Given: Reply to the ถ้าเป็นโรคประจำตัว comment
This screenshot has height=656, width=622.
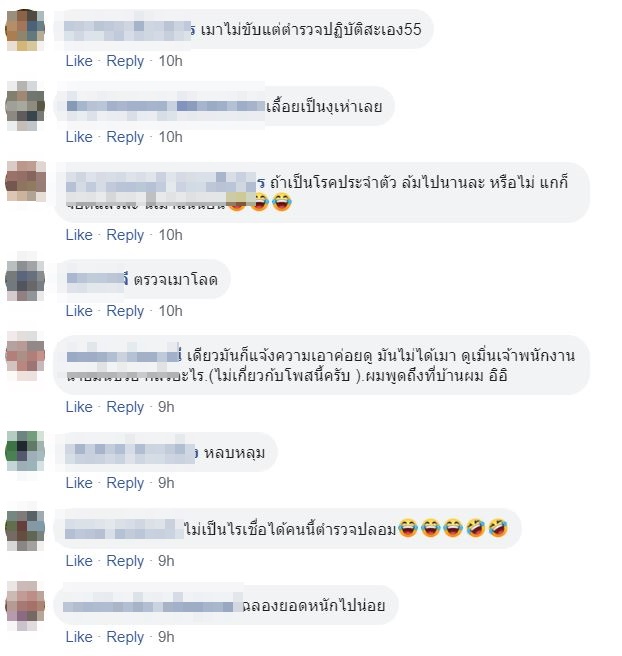Looking at the screenshot, I should 125,236.
